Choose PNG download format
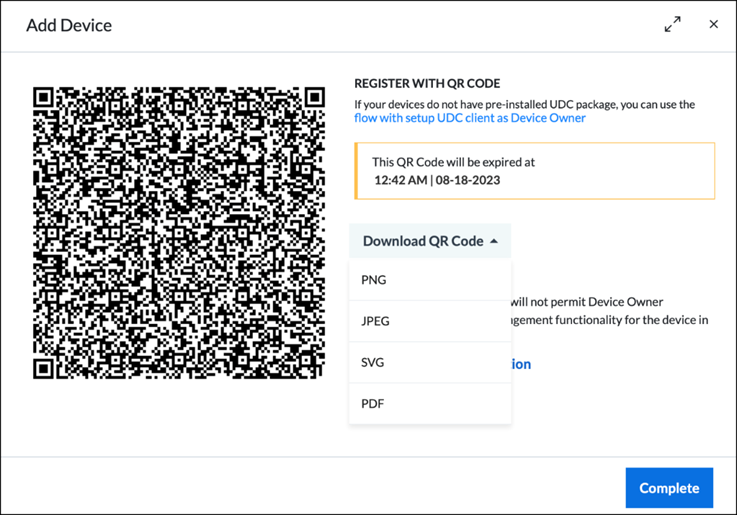 (430, 280)
